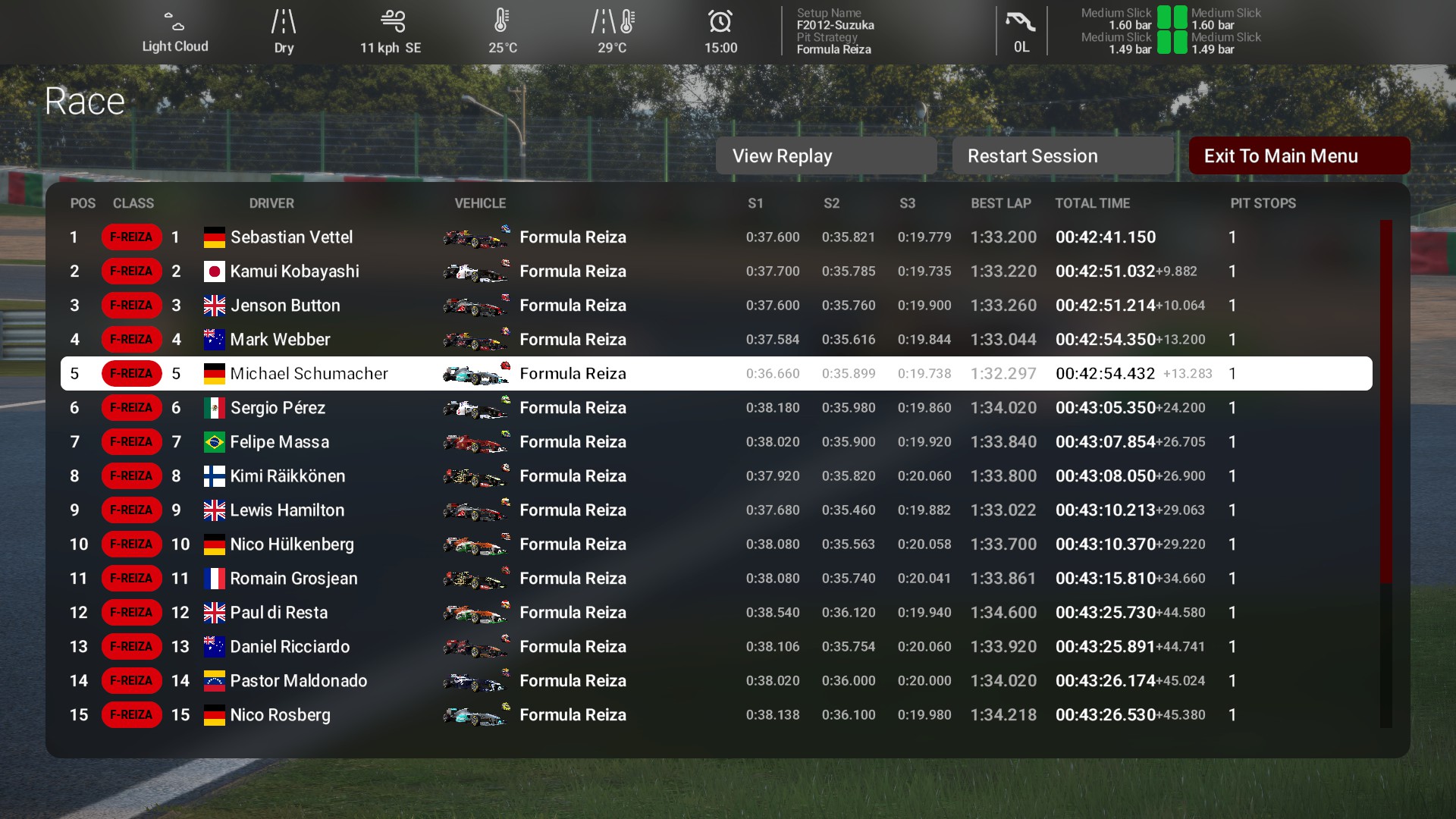Click the S2 column header
Viewport: 1456px width, 819px height.
coord(832,203)
